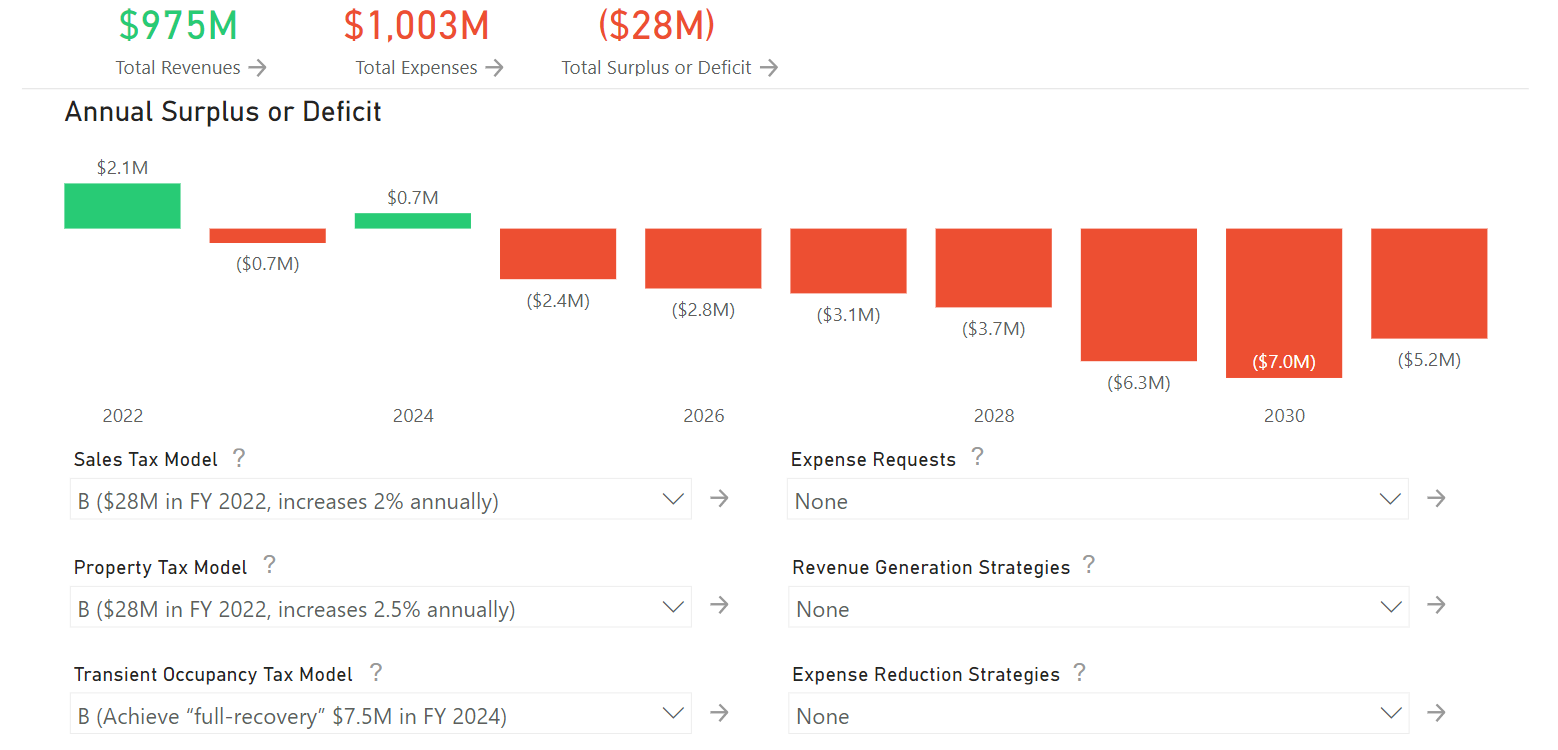Open help for Expense Requests
This screenshot has width=1558, height=750.
click(x=977, y=457)
